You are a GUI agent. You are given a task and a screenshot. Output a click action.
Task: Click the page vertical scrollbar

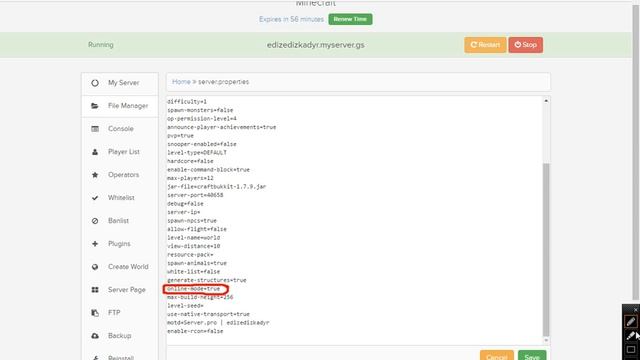pyautogui.click(x=636, y=151)
